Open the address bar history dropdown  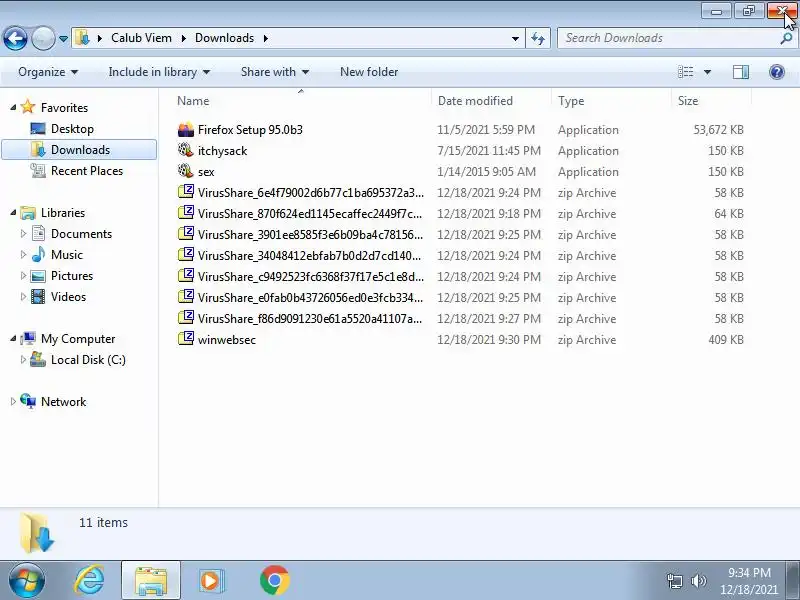[x=515, y=38]
